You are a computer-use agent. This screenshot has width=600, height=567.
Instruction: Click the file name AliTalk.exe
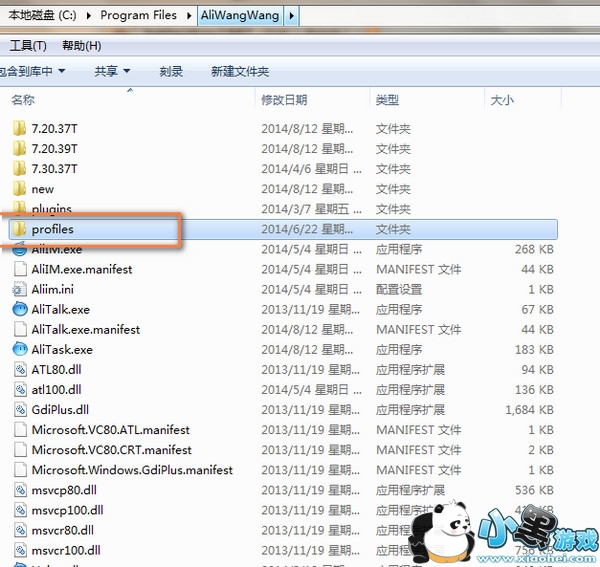pyautogui.click(x=60, y=309)
